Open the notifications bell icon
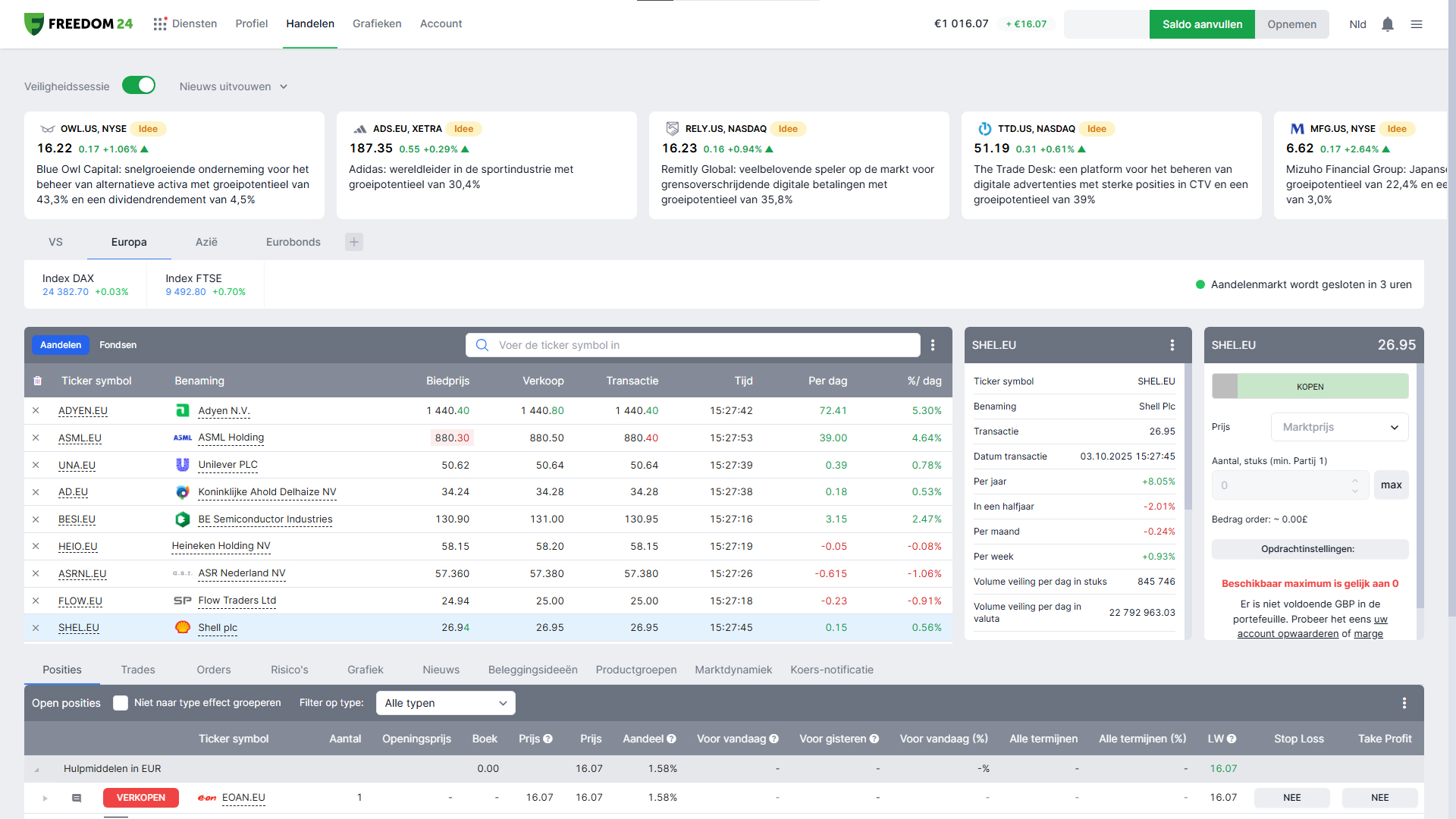This screenshot has width=1456, height=819. pos(1388,24)
